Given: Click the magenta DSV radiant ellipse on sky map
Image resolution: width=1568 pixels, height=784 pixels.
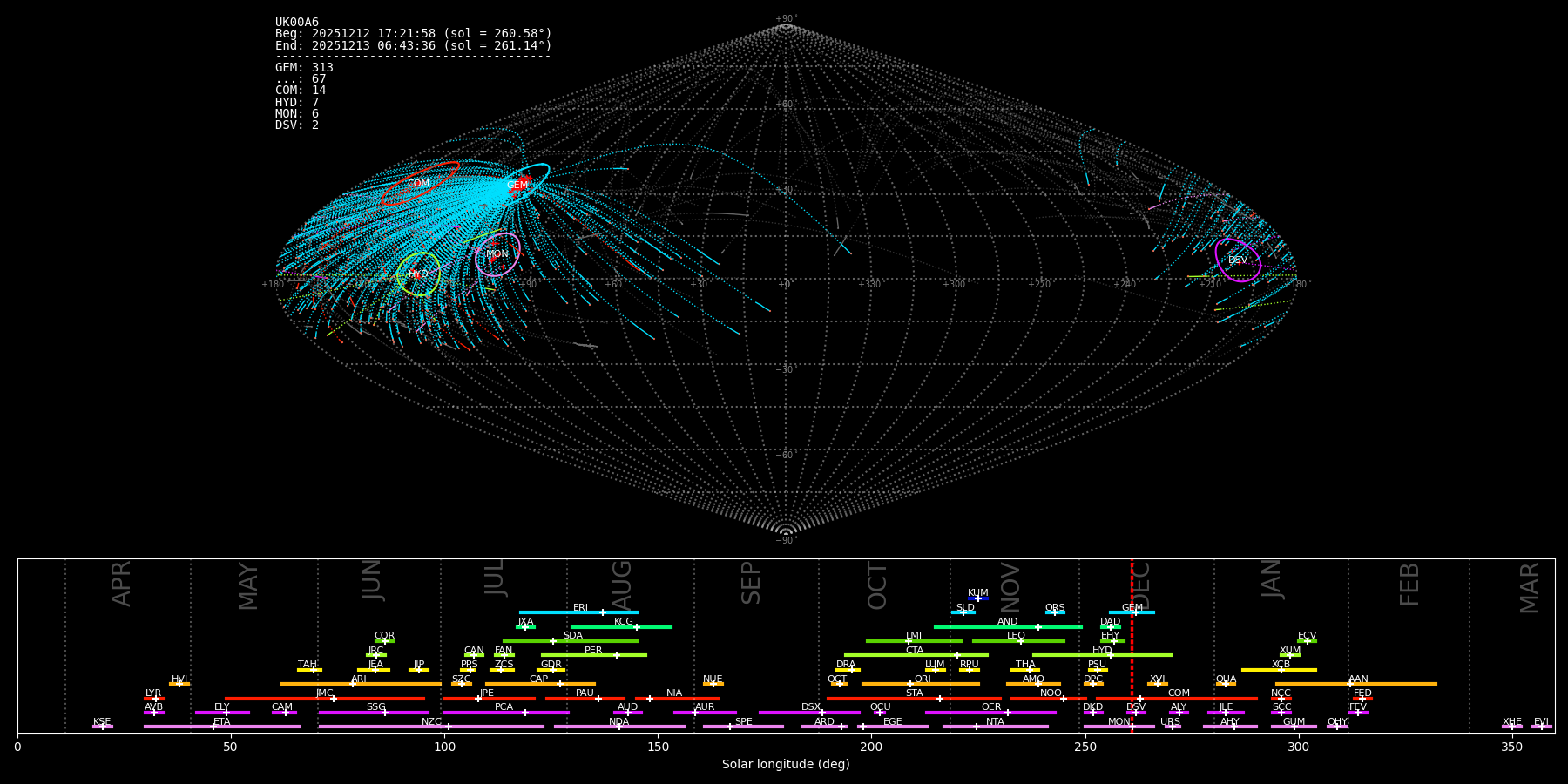Looking at the screenshot, I should [x=1238, y=260].
